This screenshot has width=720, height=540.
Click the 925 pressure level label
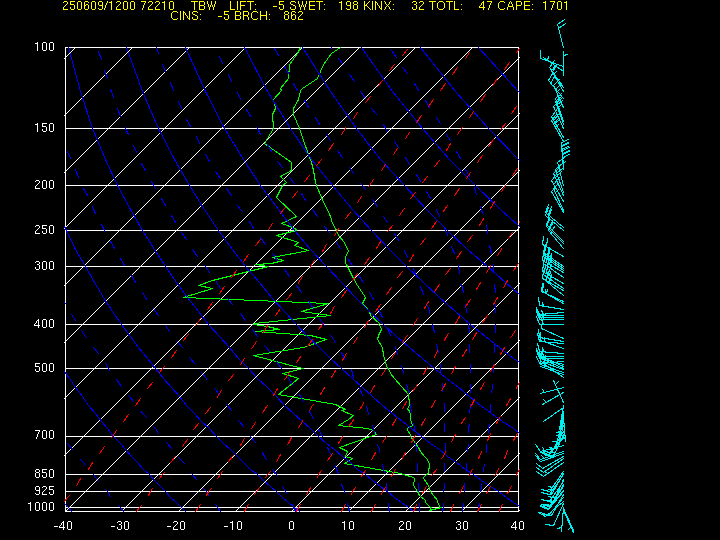tap(45, 491)
